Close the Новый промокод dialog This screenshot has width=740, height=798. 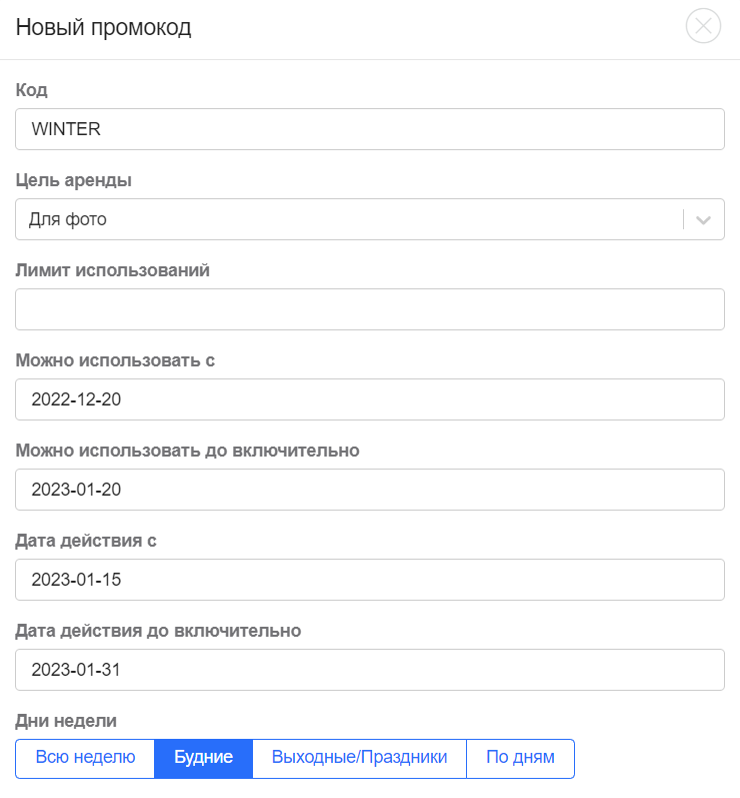703,25
